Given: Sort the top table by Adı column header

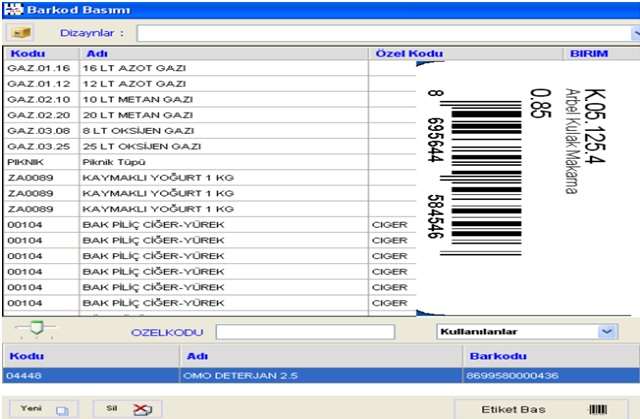Looking at the screenshot, I should coord(224,53).
